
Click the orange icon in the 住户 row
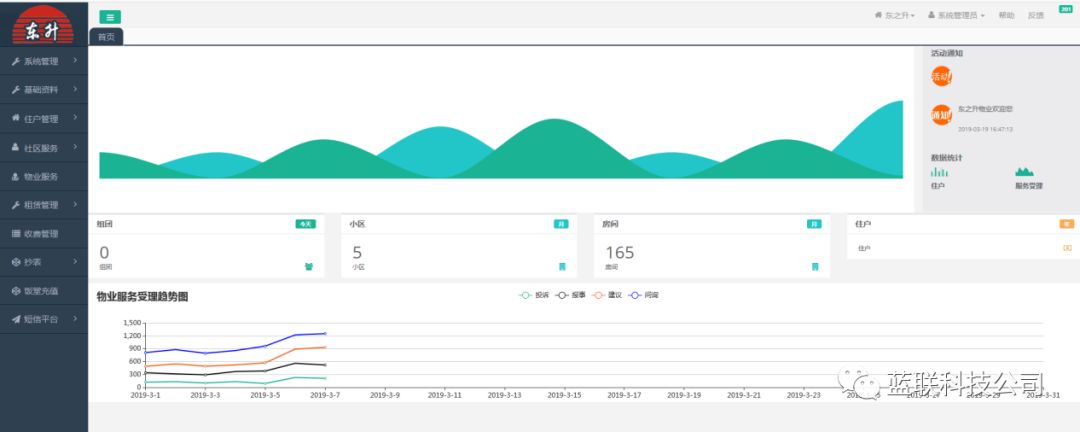1068,248
